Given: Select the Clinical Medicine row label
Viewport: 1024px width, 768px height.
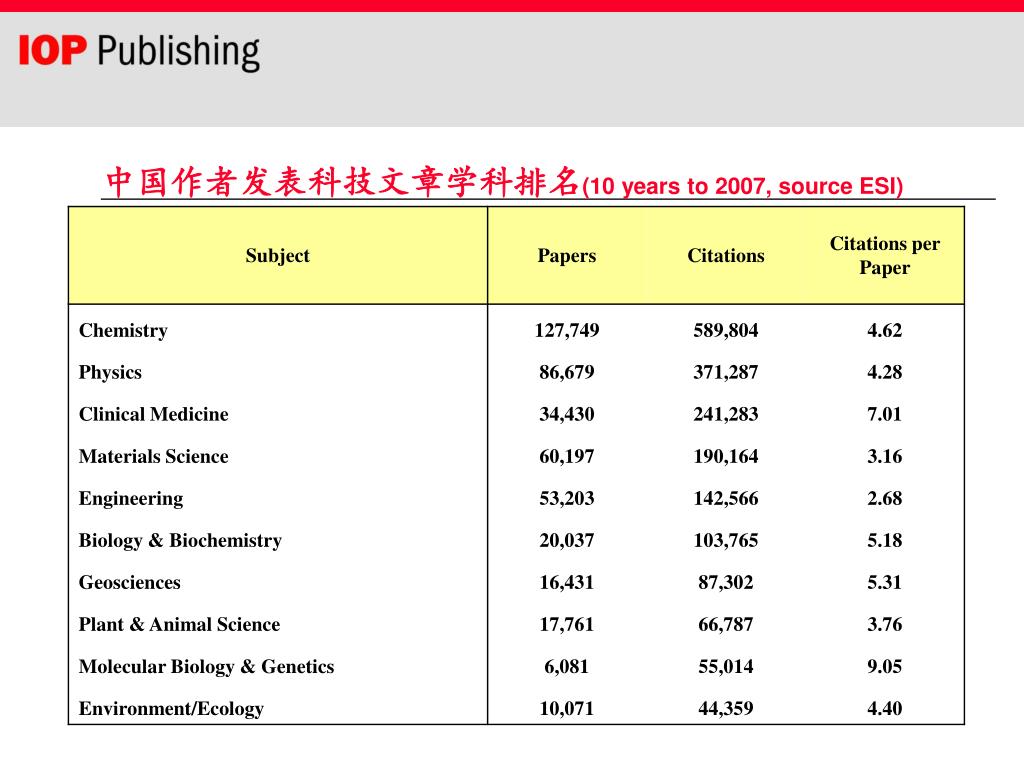Looking at the screenshot, I should [153, 414].
